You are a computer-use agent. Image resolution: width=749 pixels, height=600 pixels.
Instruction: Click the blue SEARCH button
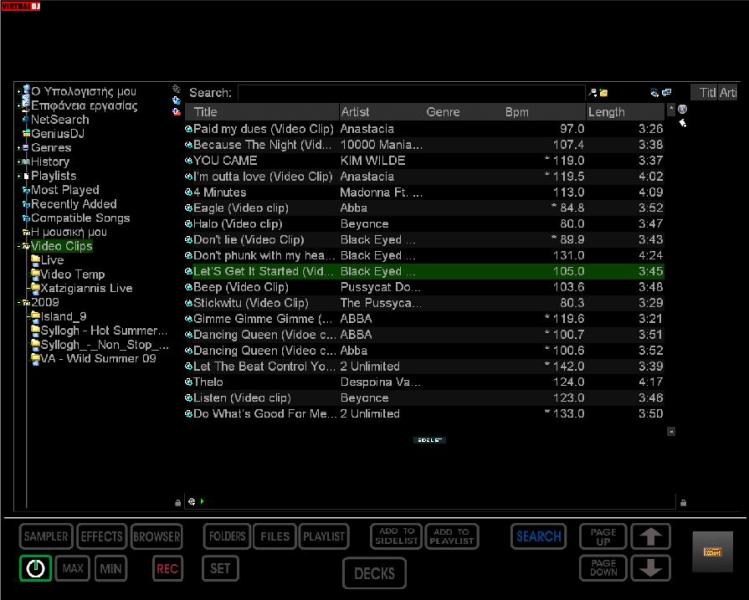coord(538,536)
